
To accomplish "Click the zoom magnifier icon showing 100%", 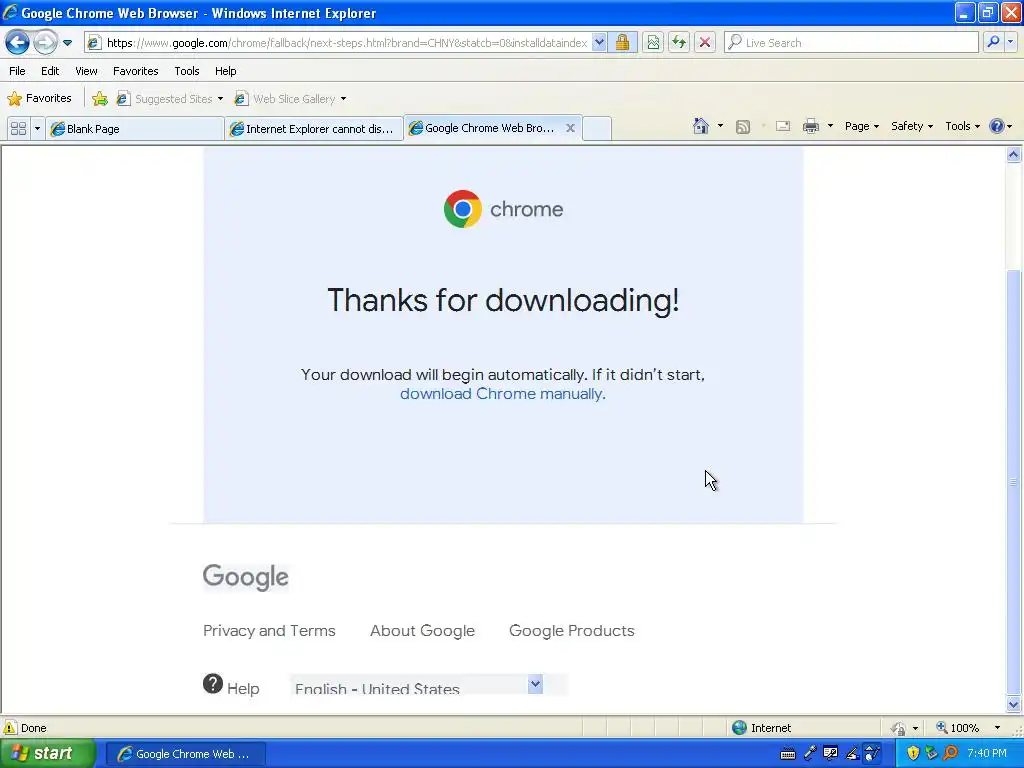I will (942, 728).
